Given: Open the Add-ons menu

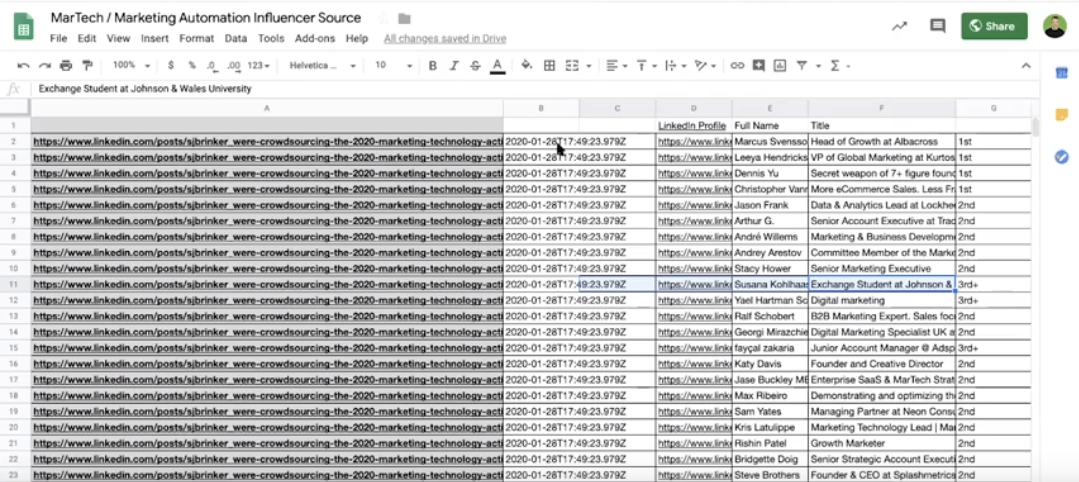Looking at the screenshot, I should (315, 39).
